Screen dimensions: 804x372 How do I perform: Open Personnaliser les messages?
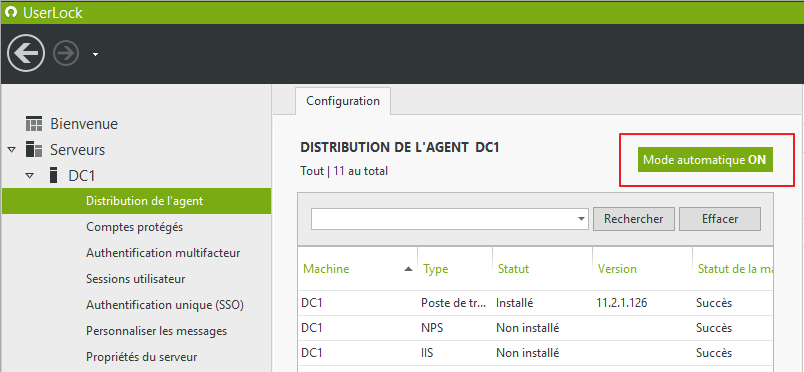point(156,331)
